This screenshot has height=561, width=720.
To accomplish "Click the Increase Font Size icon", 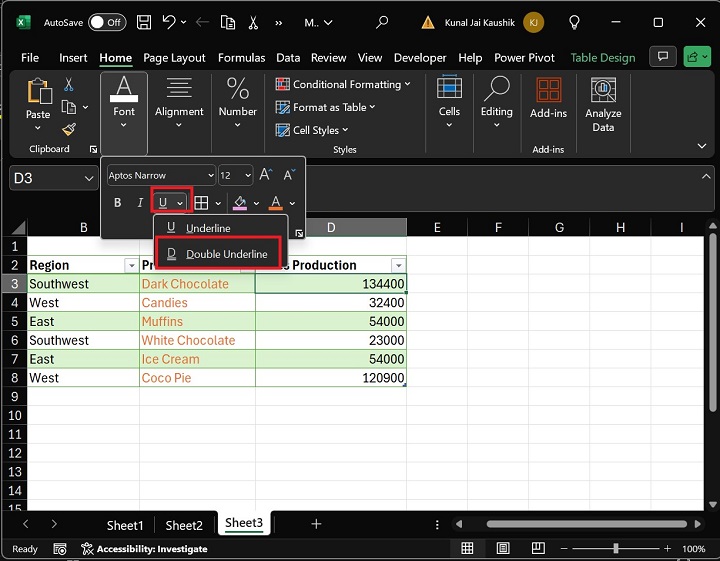I will coord(266,175).
